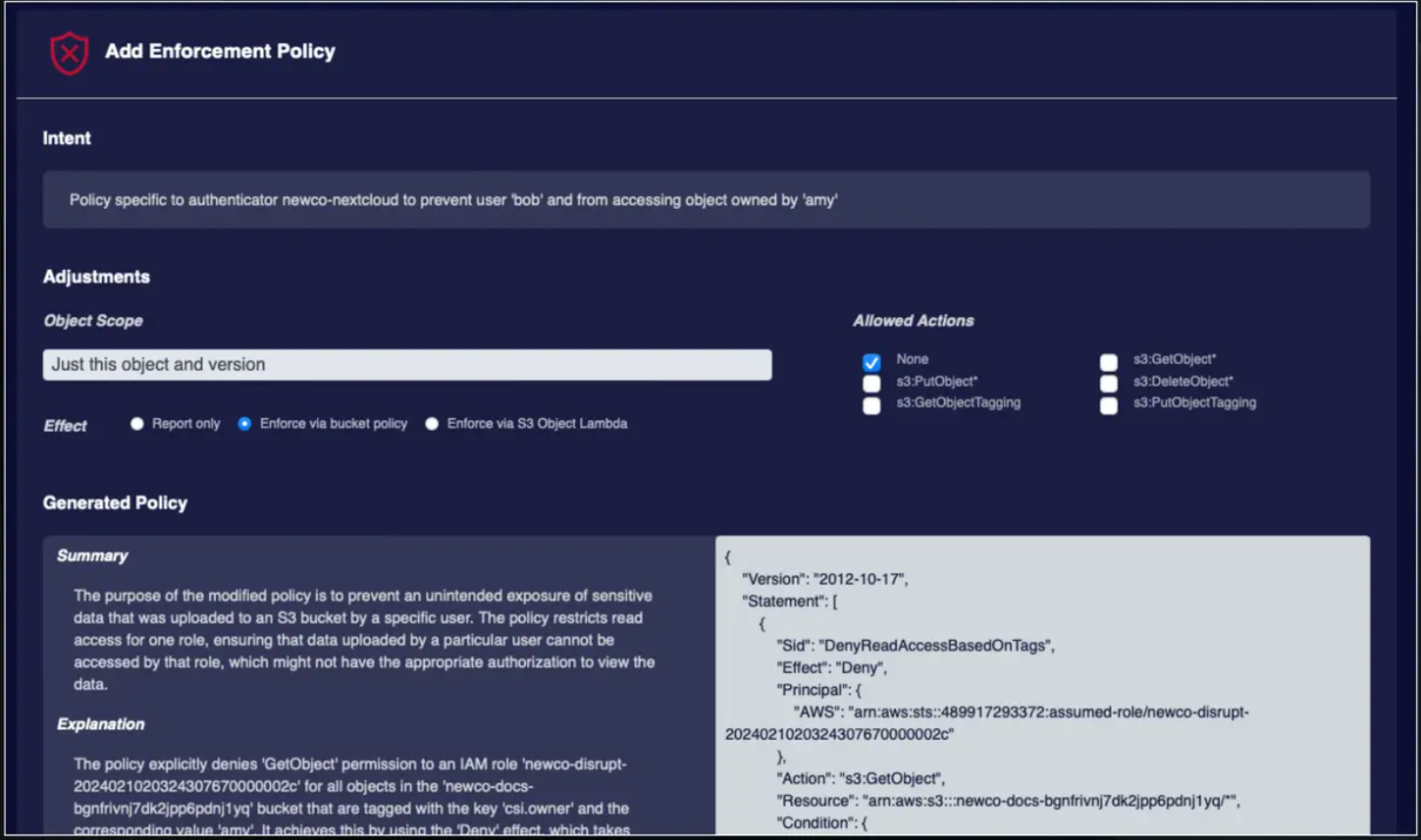Click the Intent description text field

click(707, 200)
